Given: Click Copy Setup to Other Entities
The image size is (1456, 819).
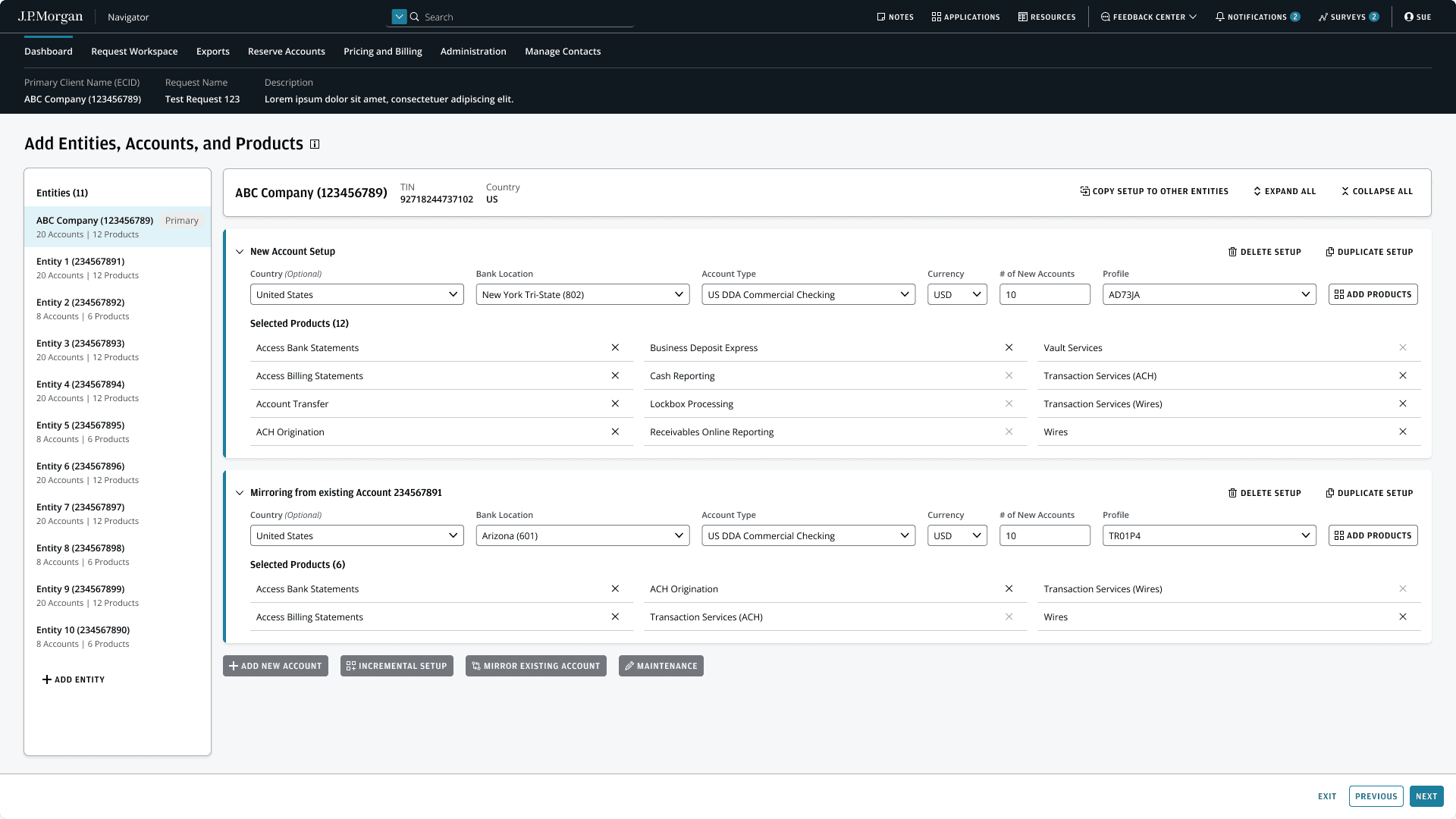Looking at the screenshot, I should pyautogui.click(x=1153, y=191).
